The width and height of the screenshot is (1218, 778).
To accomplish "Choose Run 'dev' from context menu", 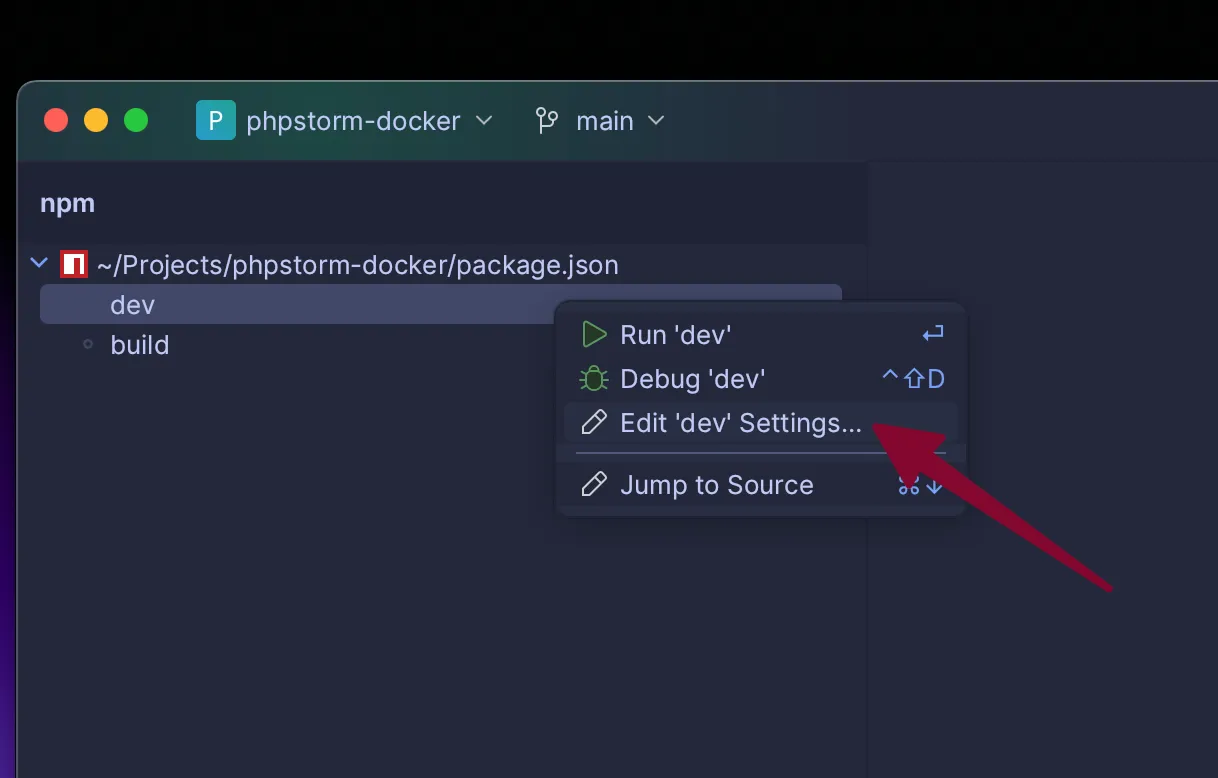I will [x=760, y=335].
